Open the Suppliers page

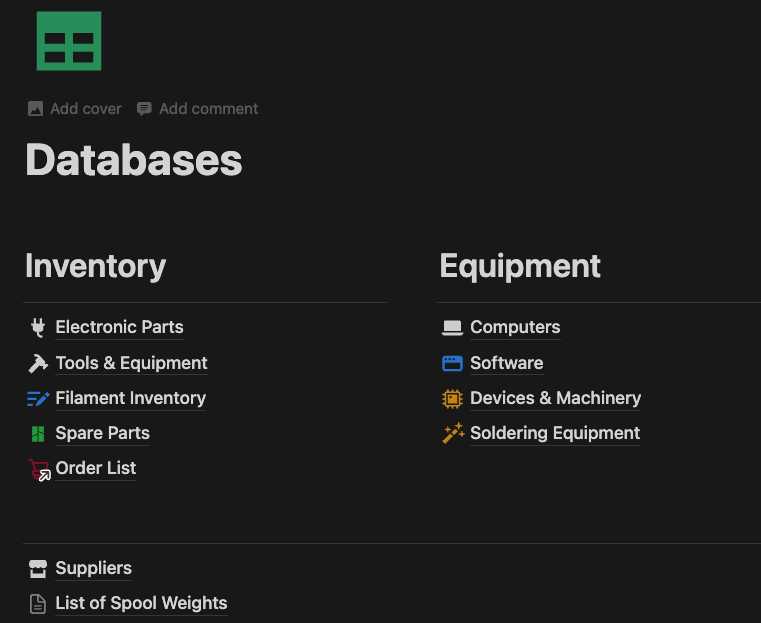[94, 568]
